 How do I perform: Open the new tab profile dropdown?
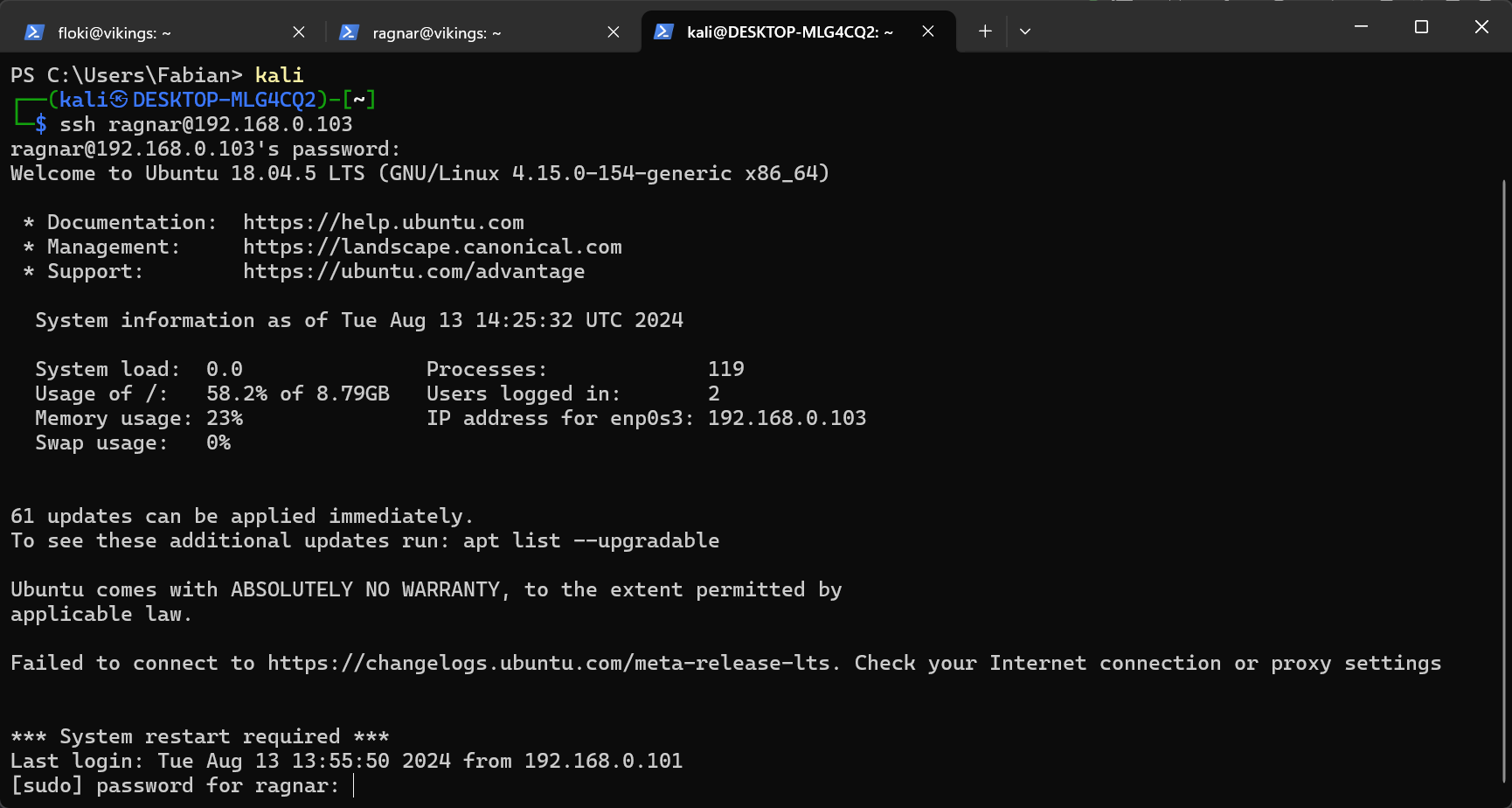pyautogui.click(x=1025, y=31)
